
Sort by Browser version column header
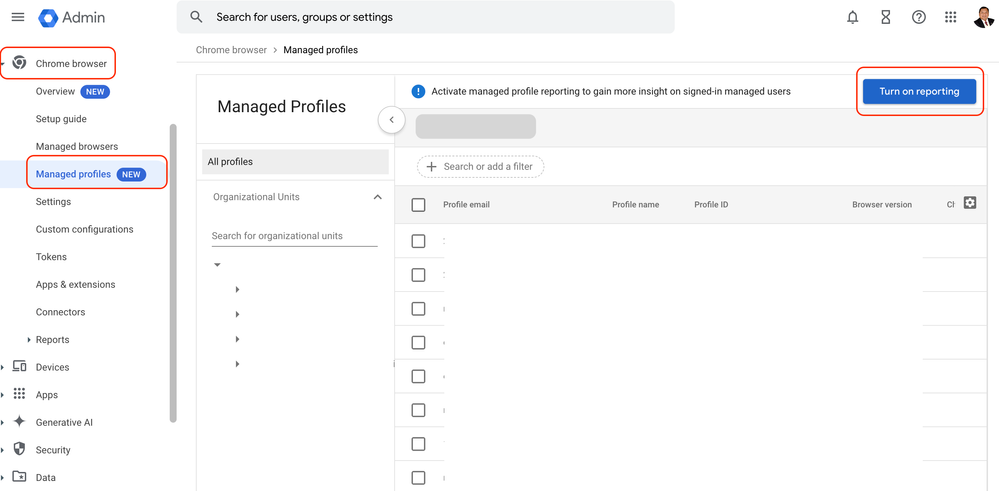[882, 204]
